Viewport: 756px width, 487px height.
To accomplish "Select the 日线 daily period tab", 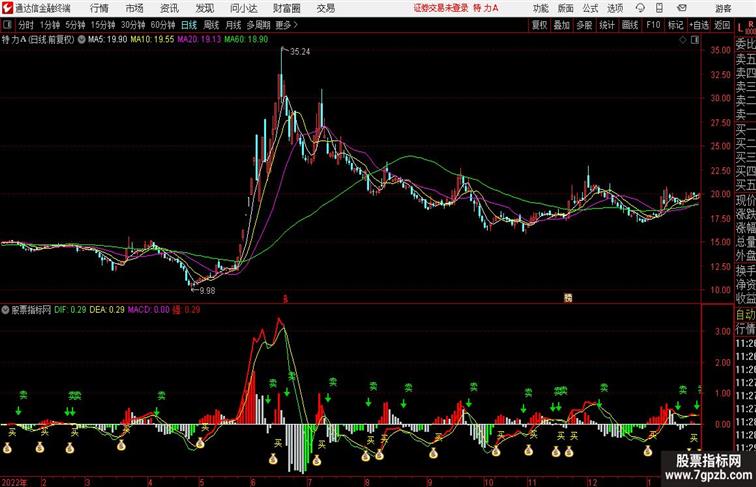I will tap(189, 25).
